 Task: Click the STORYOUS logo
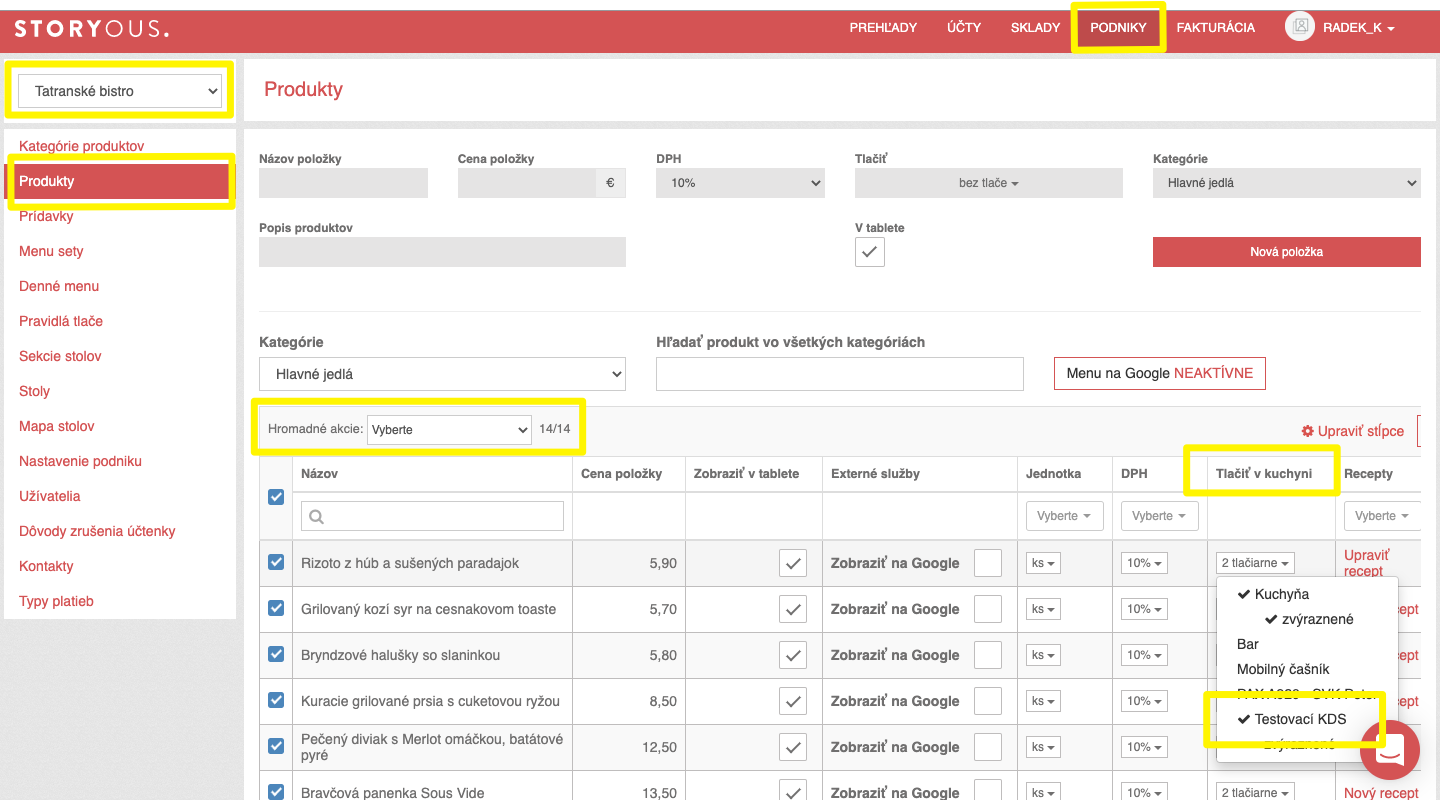coord(91,28)
